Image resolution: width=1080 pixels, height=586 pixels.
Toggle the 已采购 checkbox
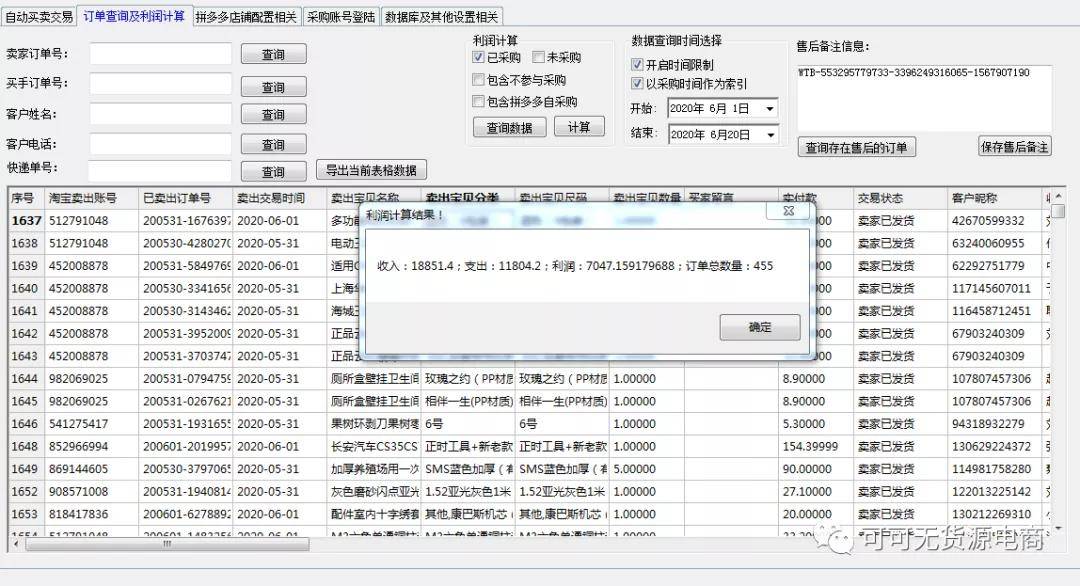[479, 58]
